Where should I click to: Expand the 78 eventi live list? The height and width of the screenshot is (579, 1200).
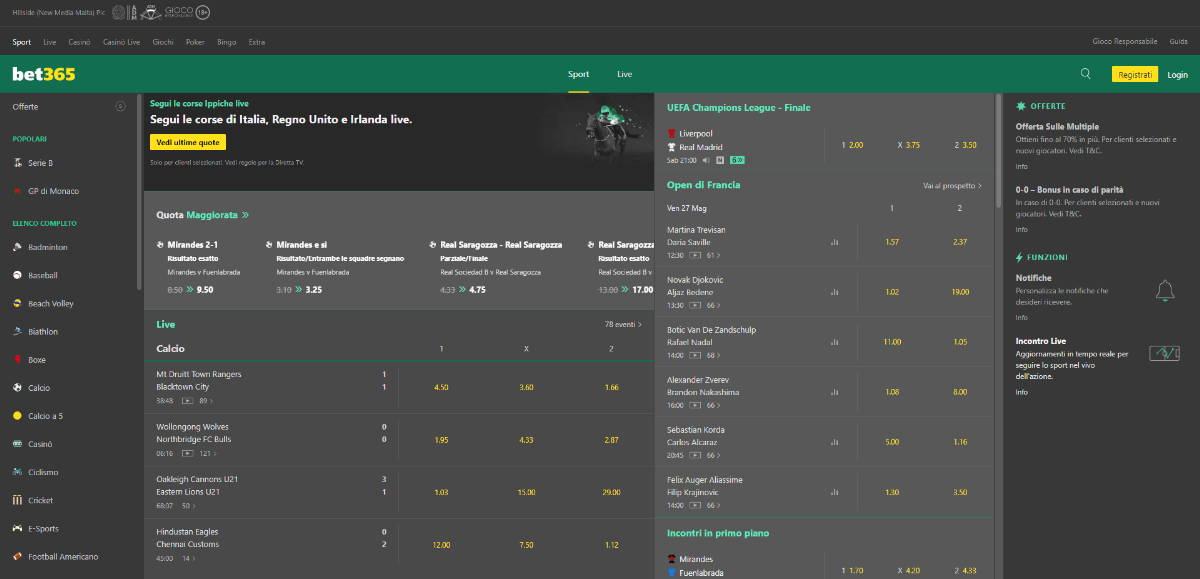[x=623, y=325]
